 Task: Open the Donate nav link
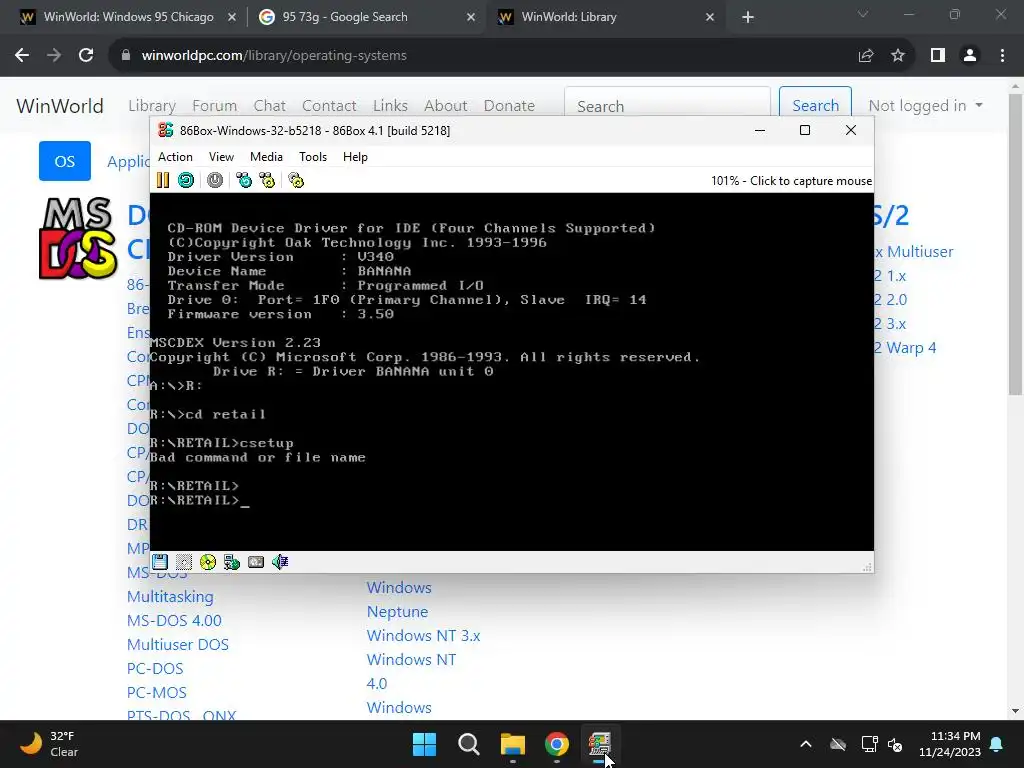[509, 106]
